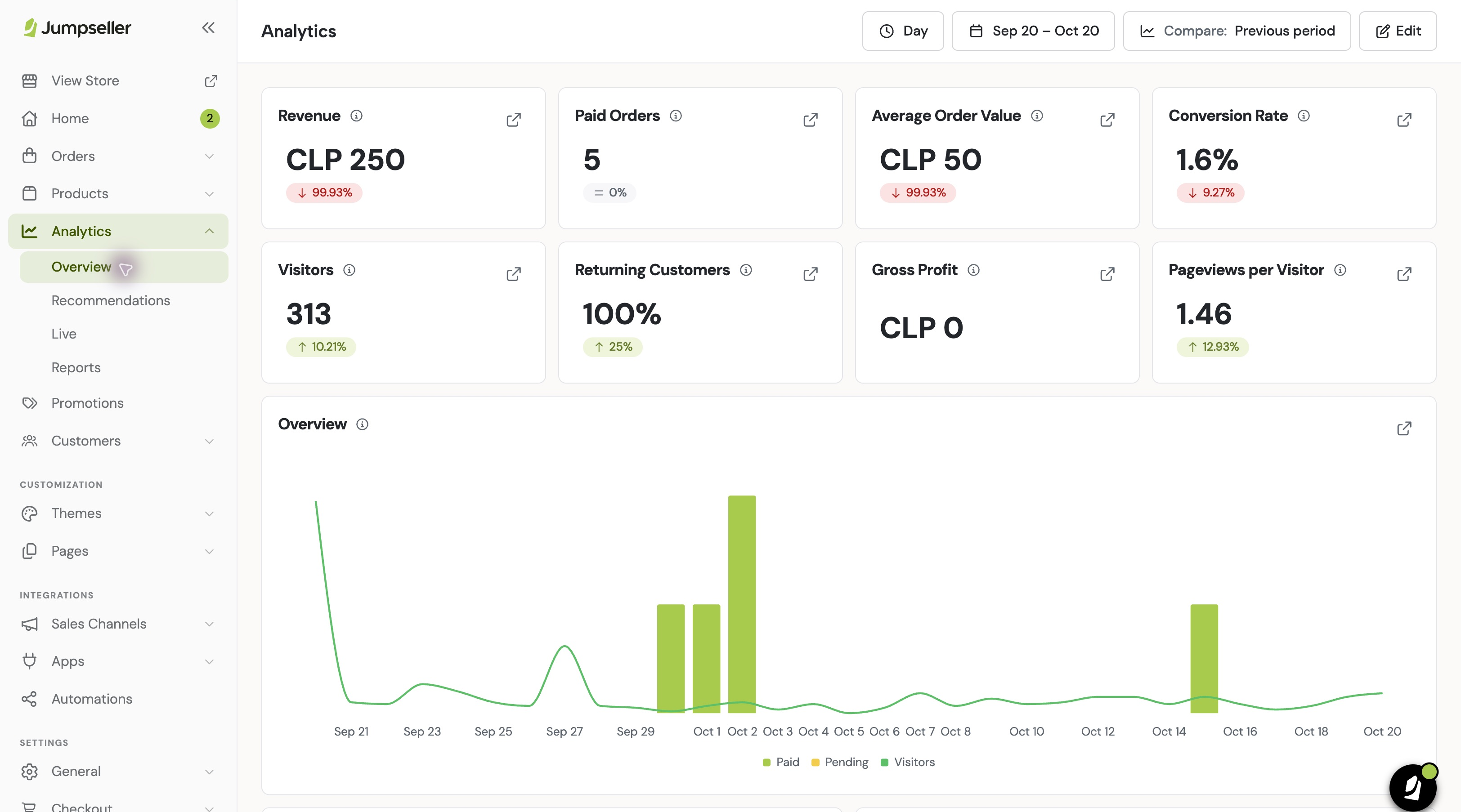
Task: Collapse the sidebar with double-chevron icon
Action: 208,28
